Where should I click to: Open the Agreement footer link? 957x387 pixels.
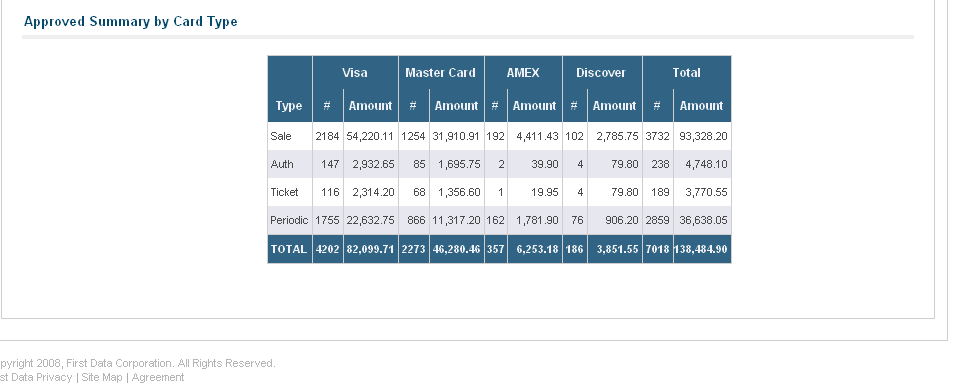158,377
